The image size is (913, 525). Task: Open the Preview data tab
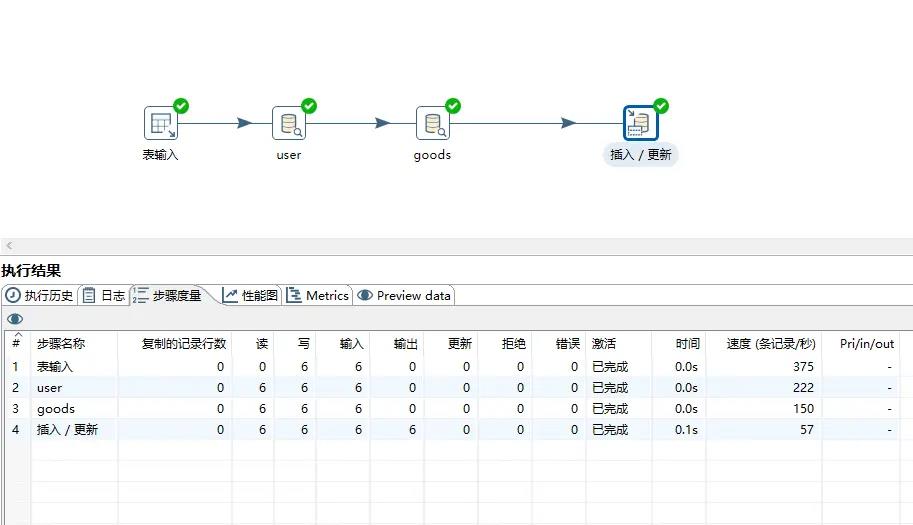405,295
